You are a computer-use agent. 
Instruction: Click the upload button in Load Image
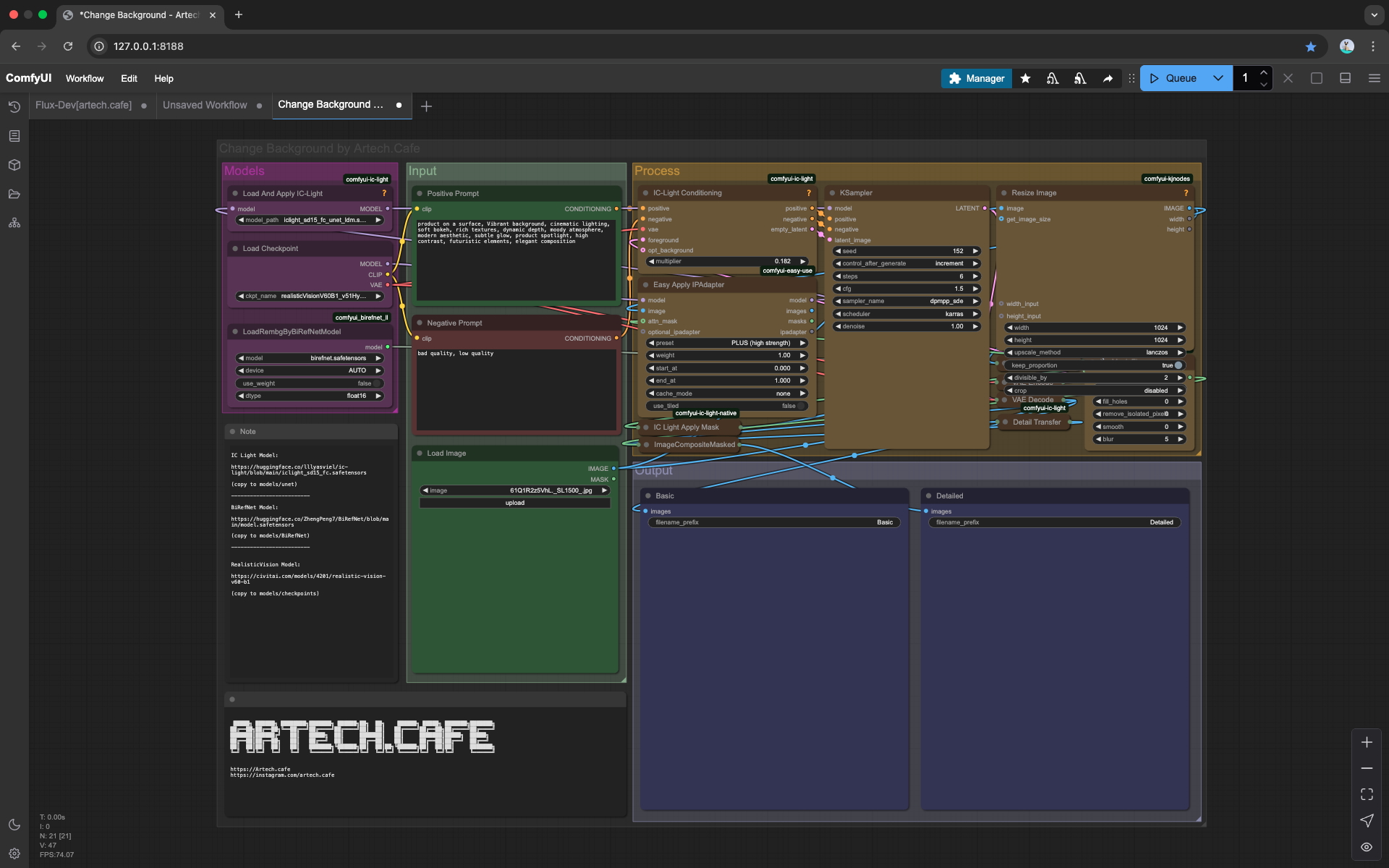click(x=514, y=503)
